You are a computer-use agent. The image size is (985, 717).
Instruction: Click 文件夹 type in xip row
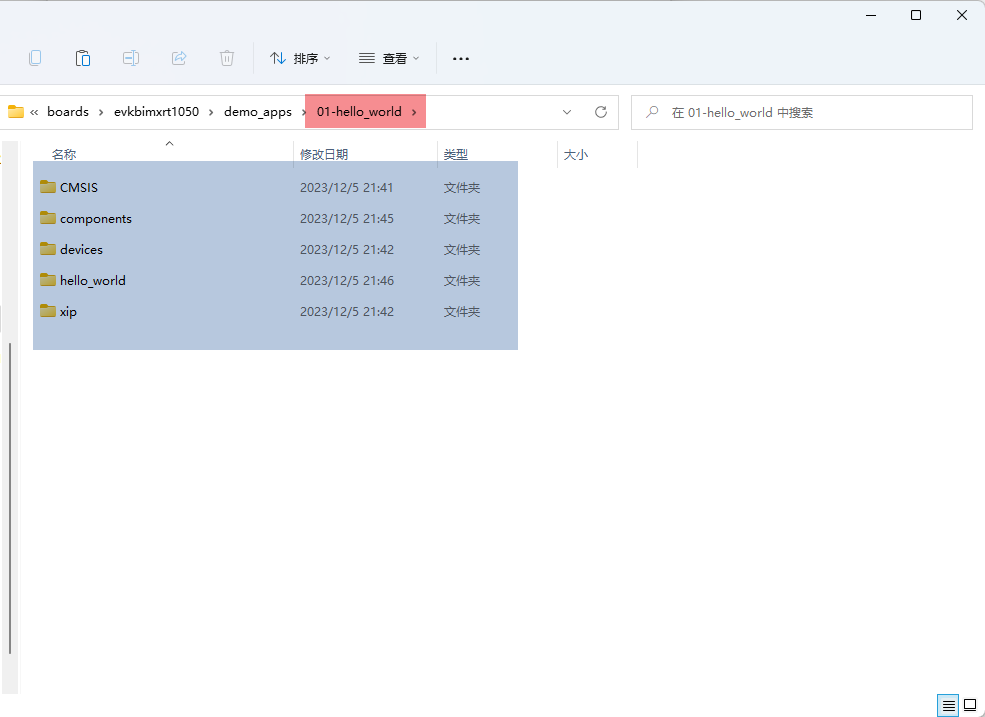(x=462, y=311)
